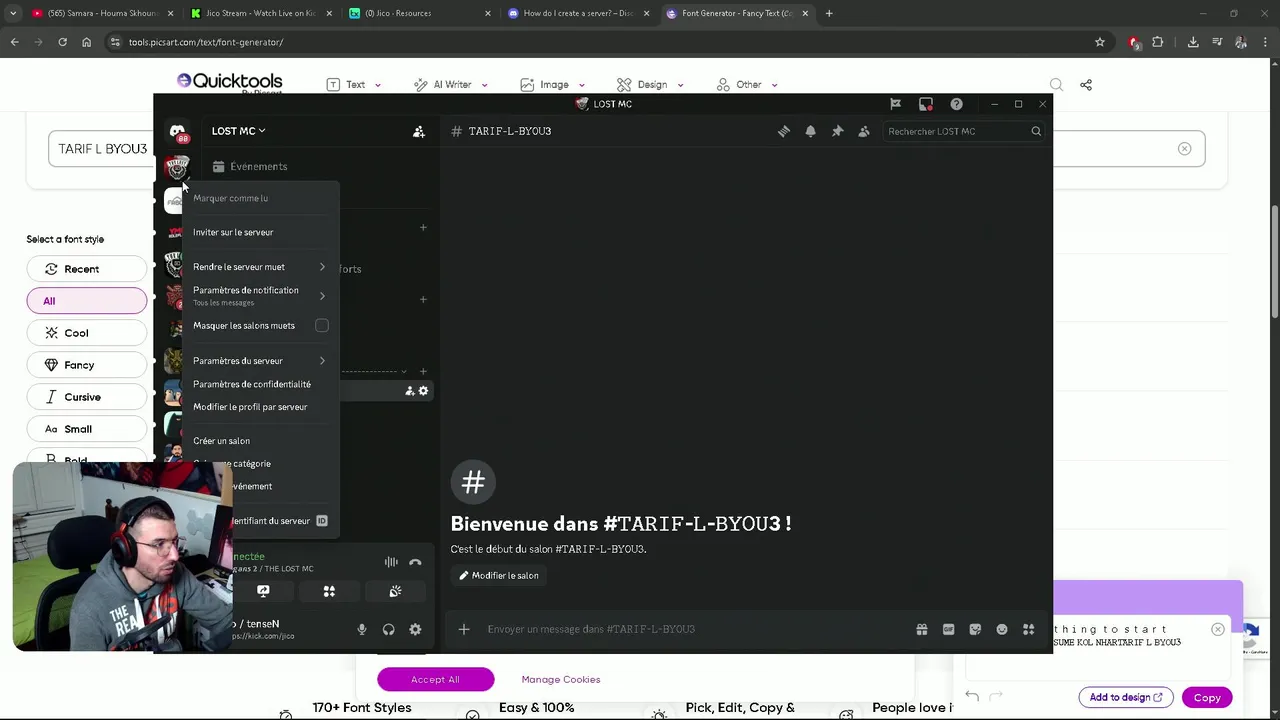Select Cool font style filter

pos(87,333)
